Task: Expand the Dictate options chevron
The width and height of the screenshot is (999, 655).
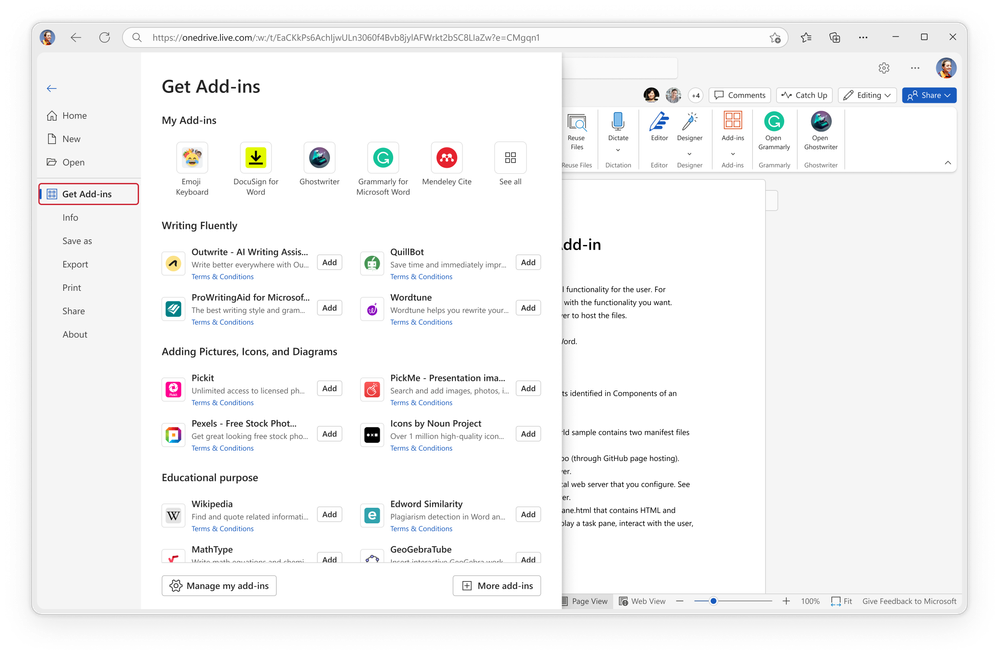Action: point(618,150)
